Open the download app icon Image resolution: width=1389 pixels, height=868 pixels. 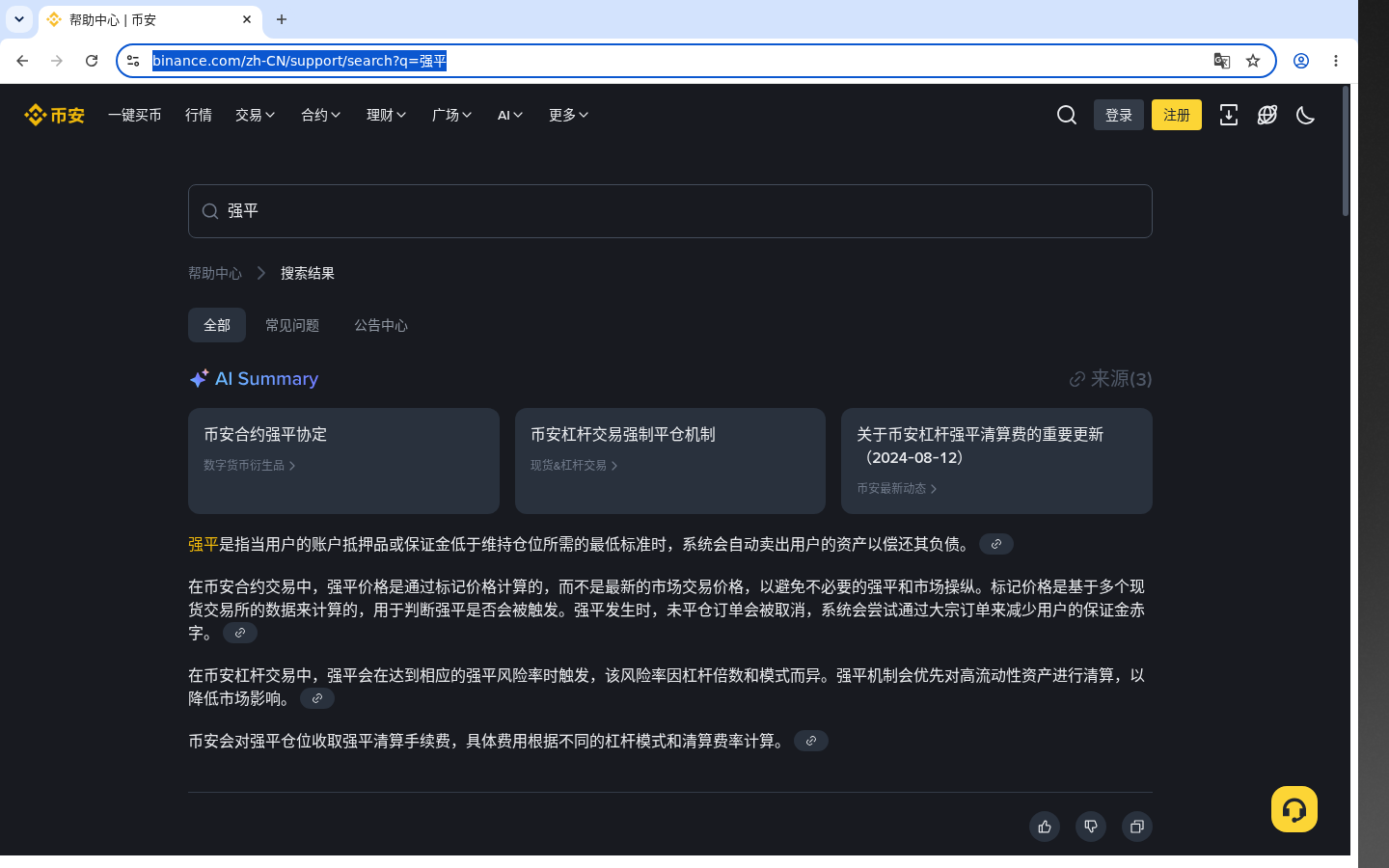click(1229, 115)
